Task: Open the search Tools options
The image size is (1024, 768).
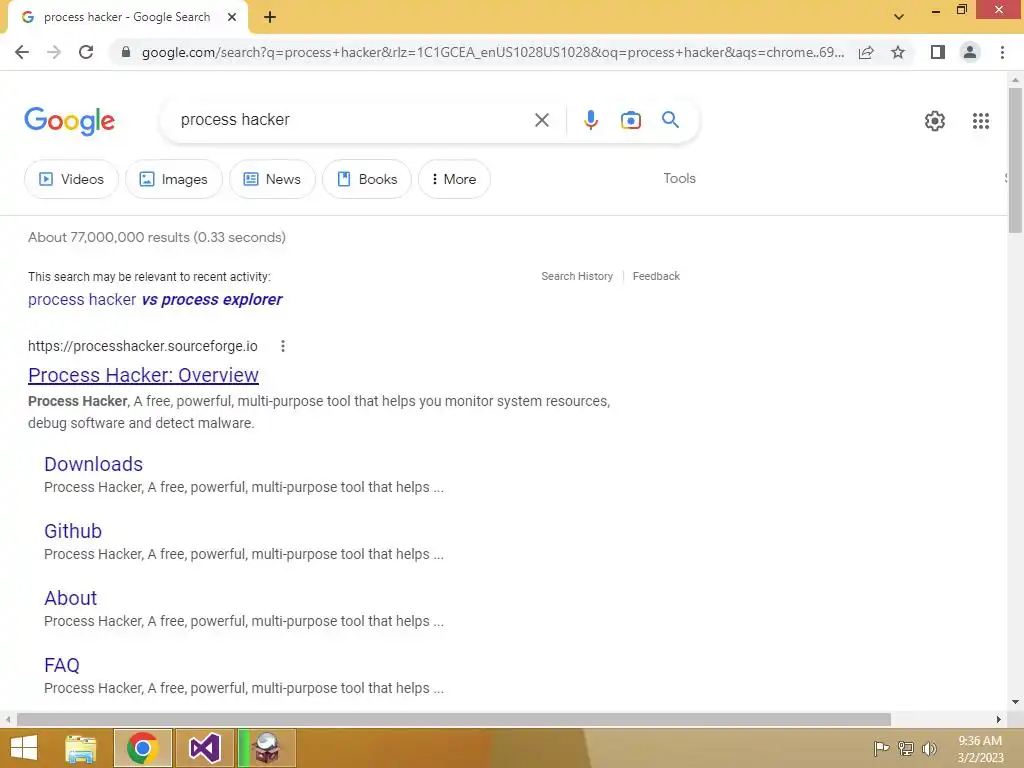Action: click(x=679, y=178)
